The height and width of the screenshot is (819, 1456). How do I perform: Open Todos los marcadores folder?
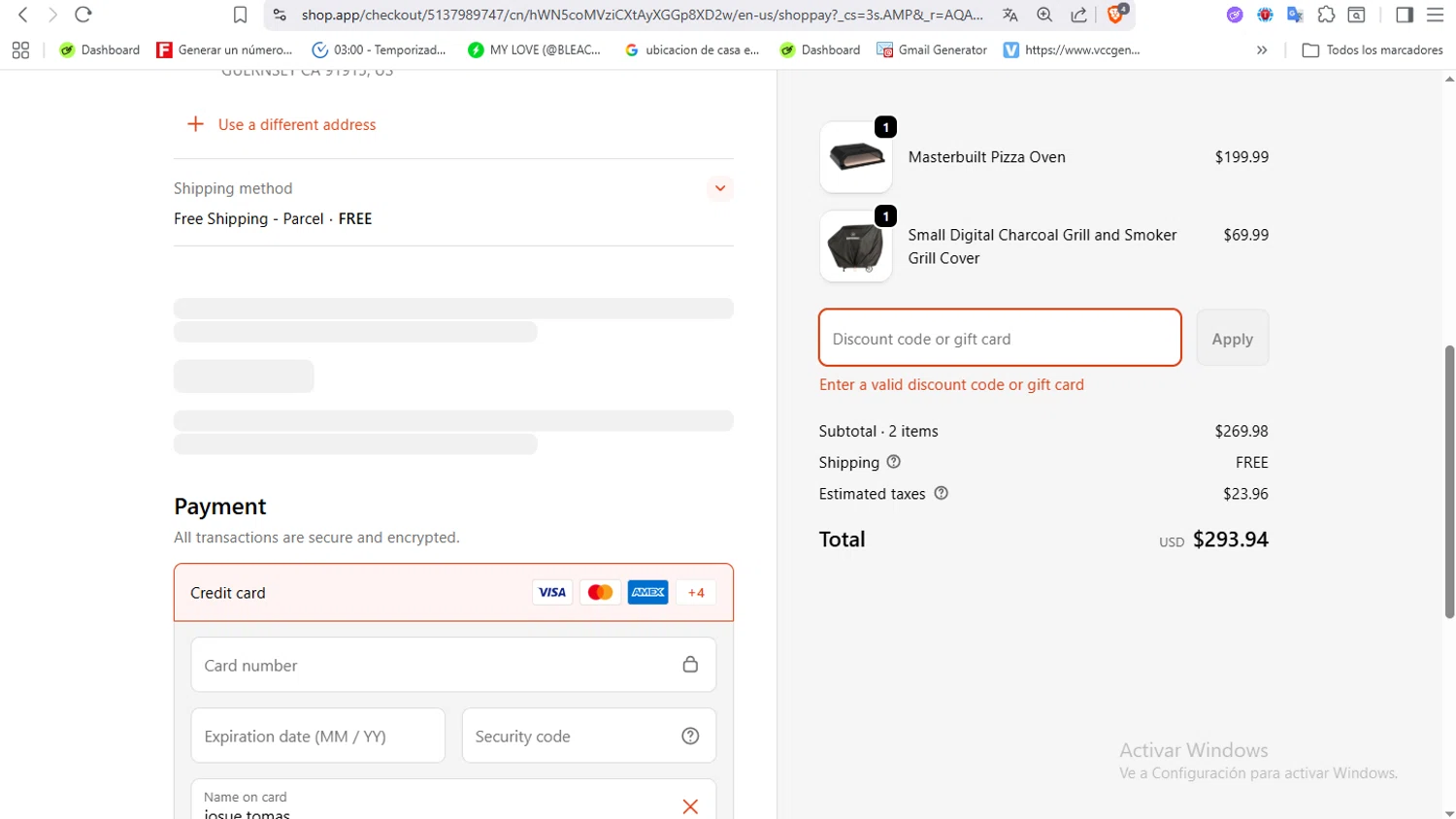[x=1373, y=50]
